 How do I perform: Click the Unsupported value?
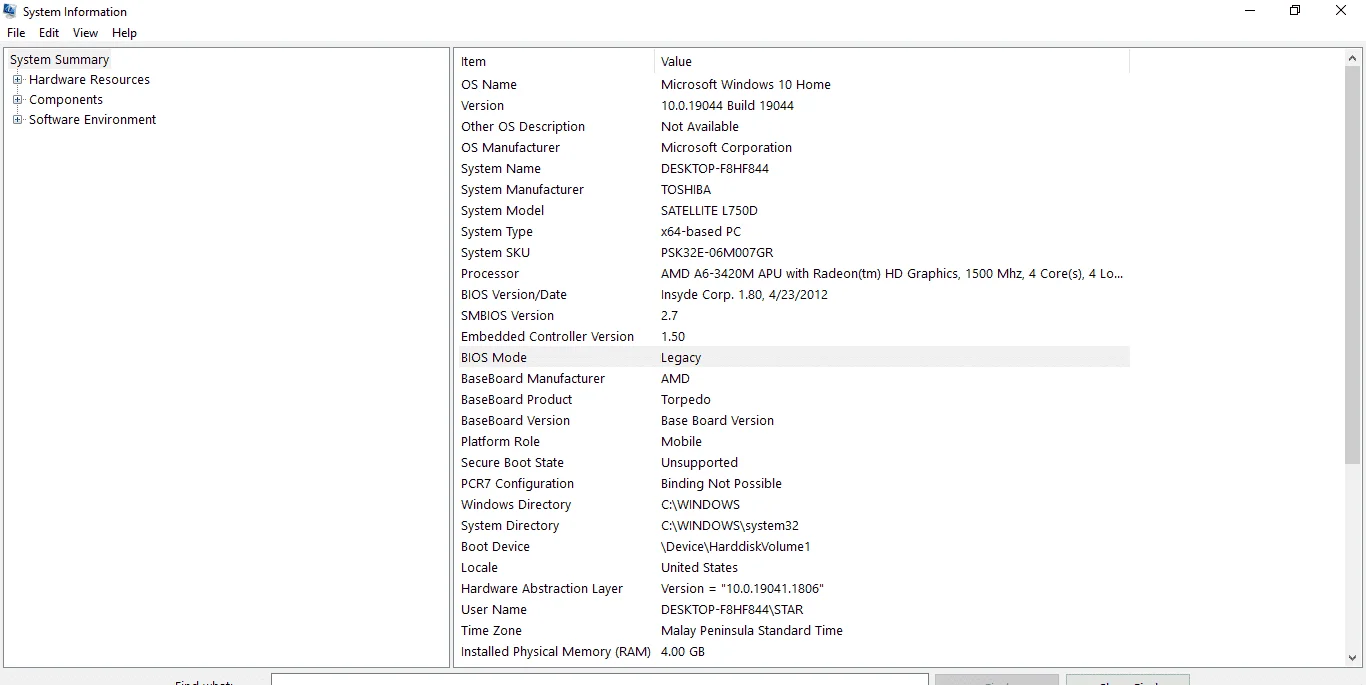click(x=699, y=463)
